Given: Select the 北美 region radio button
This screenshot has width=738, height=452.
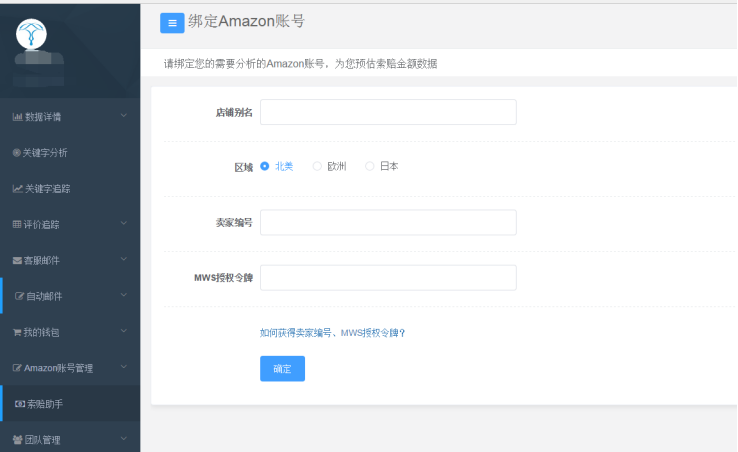Looking at the screenshot, I should [265, 166].
